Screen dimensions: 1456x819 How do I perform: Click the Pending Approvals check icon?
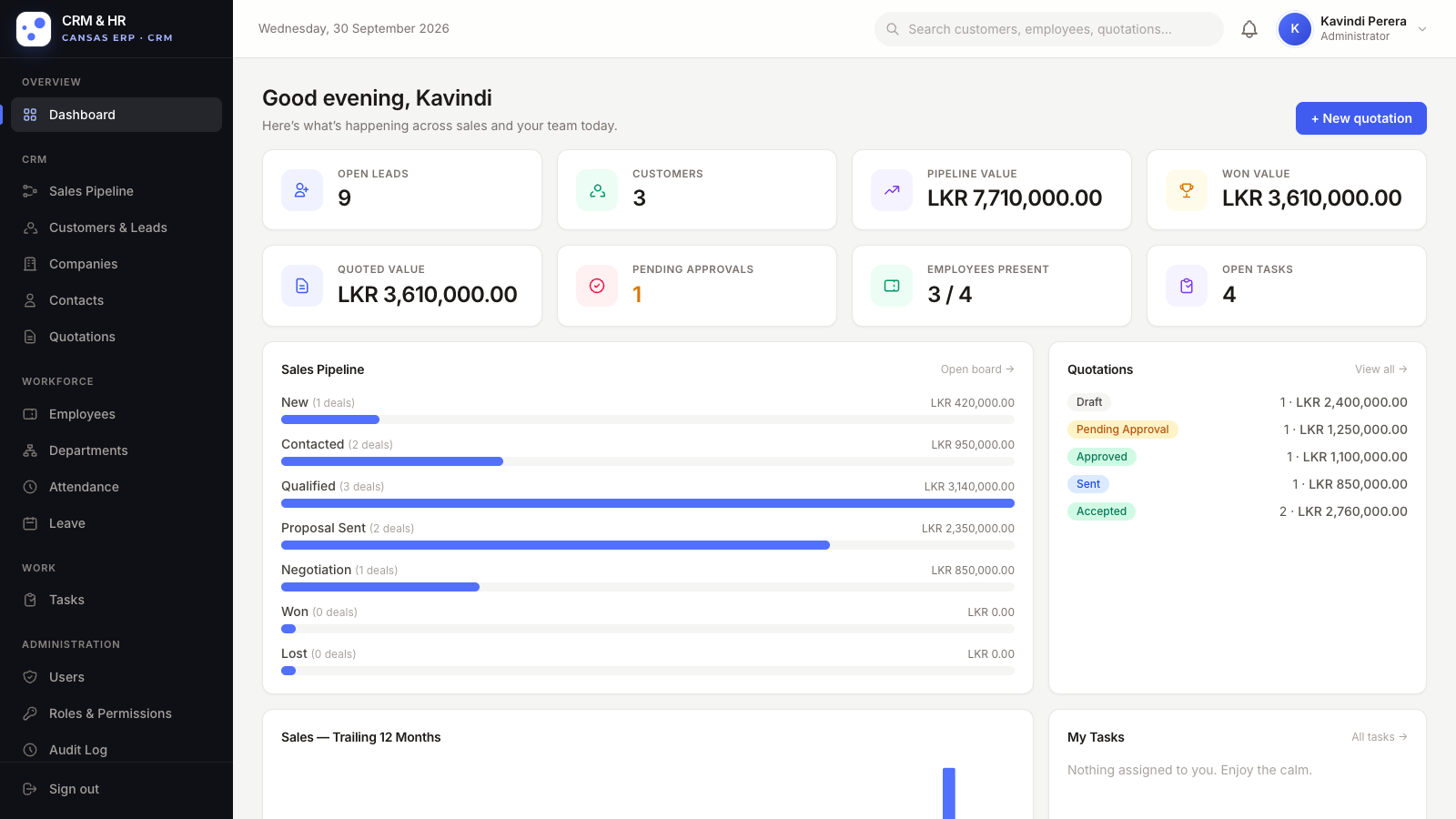tap(597, 286)
